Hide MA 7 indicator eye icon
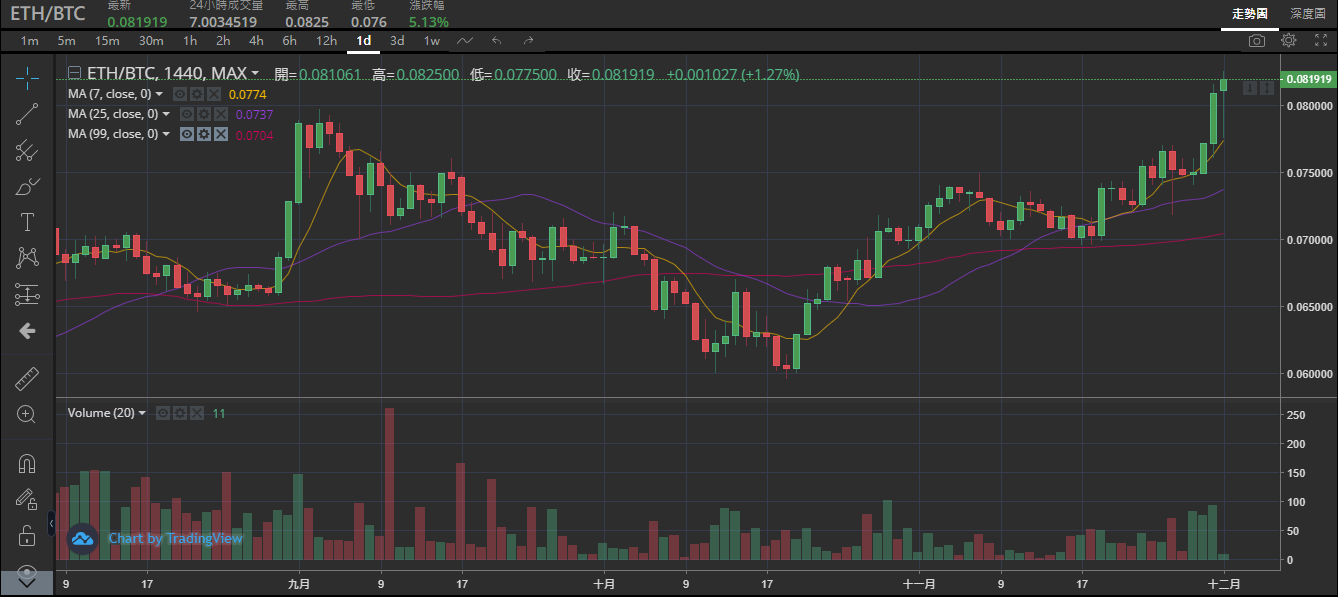This screenshot has width=1338, height=597. point(181,94)
